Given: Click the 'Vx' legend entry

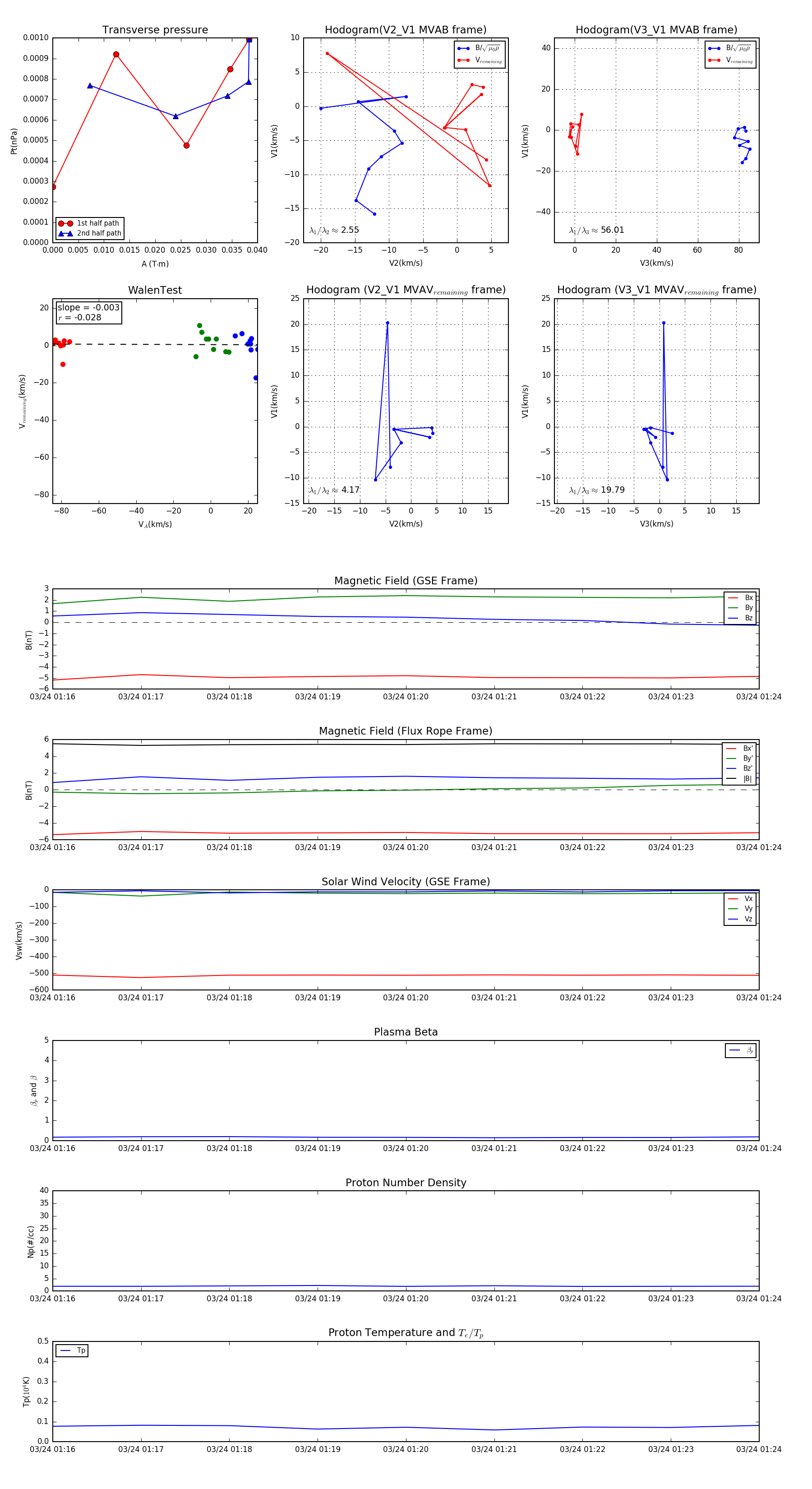Looking at the screenshot, I should (740, 899).
